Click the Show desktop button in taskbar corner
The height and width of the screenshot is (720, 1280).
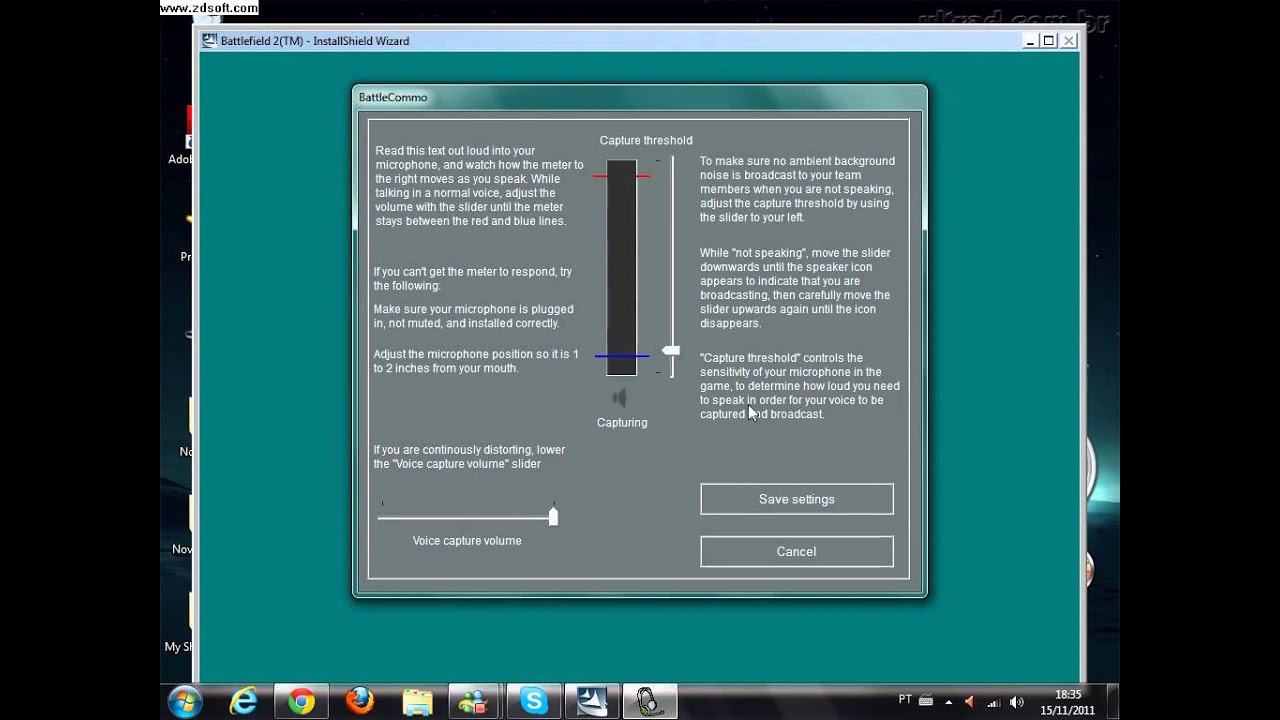click(1113, 701)
